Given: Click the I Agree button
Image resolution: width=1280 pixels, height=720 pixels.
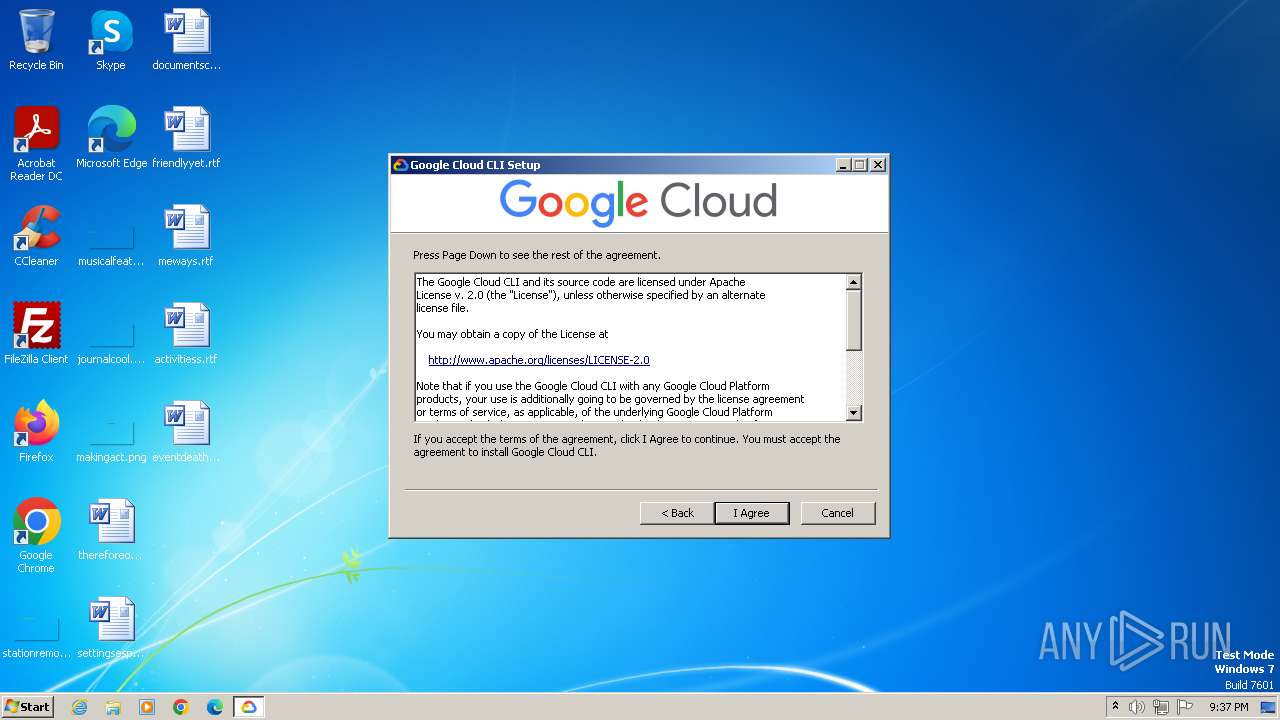Looking at the screenshot, I should click(x=752, y=513).
